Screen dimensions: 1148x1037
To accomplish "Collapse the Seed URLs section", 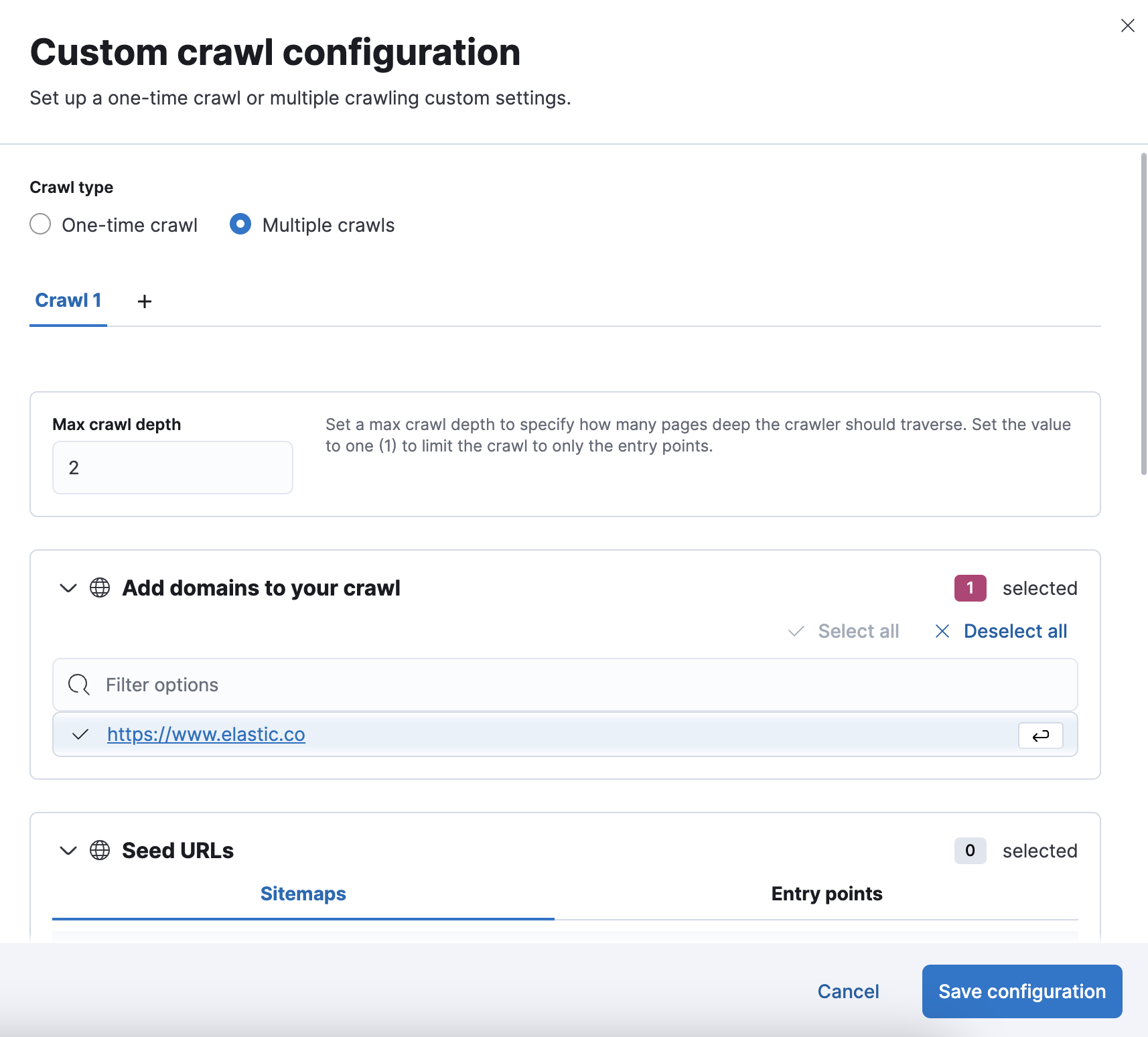I will (x=68, y=850).
